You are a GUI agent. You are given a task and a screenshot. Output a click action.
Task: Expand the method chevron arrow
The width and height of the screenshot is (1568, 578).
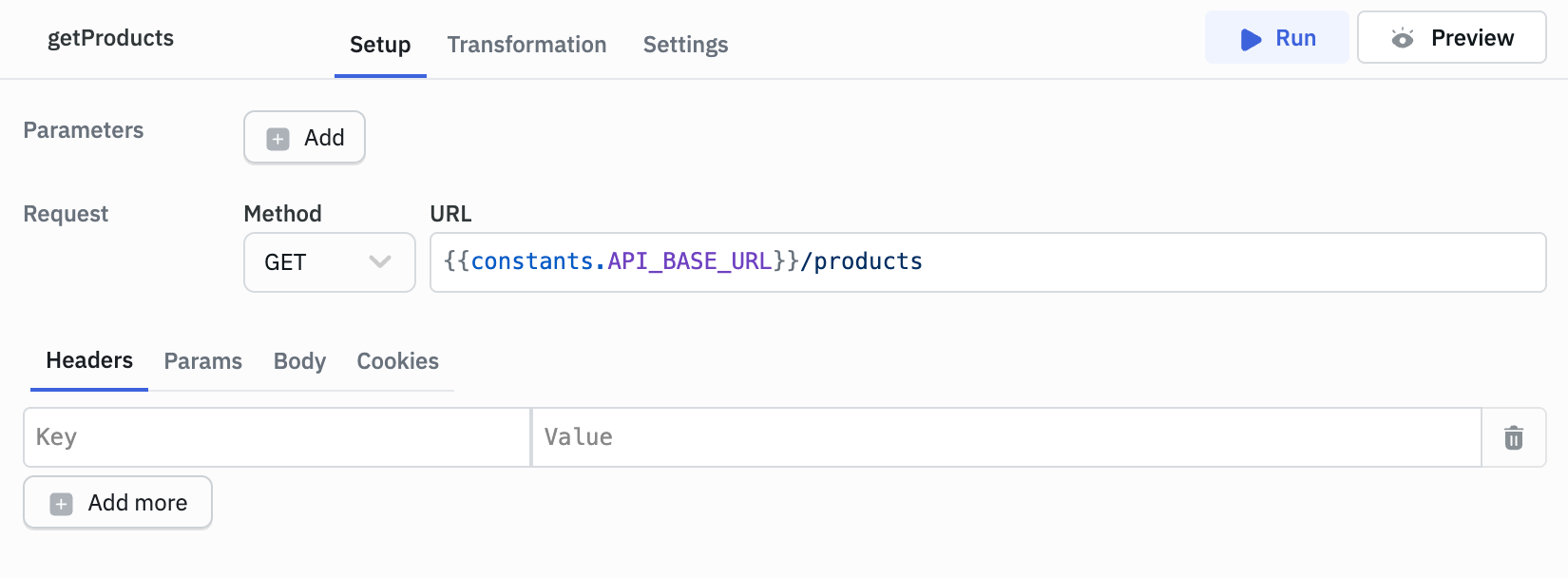tap(380, 262)
